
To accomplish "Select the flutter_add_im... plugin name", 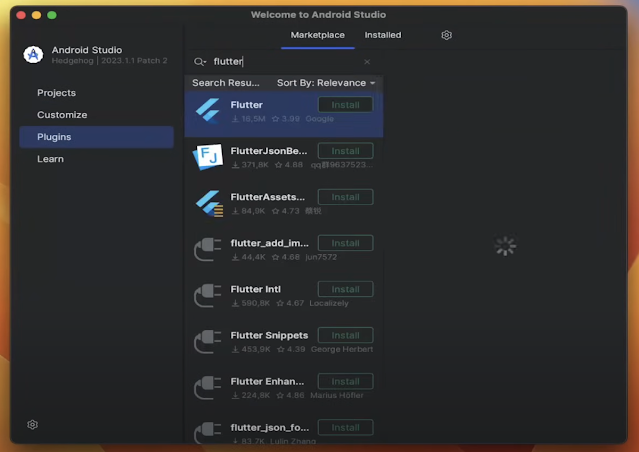I will click(270, 243).
